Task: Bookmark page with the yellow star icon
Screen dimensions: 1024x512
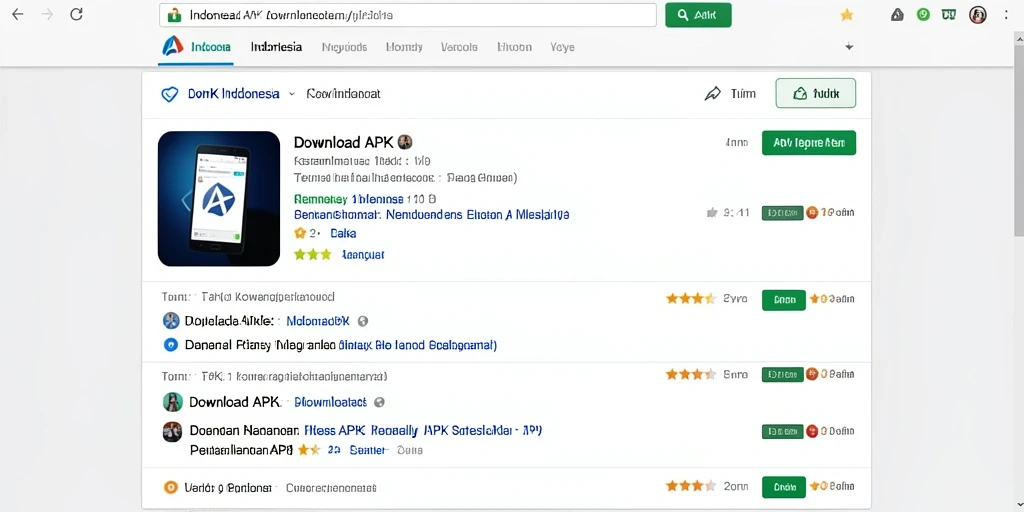Action: click(846, 14)
